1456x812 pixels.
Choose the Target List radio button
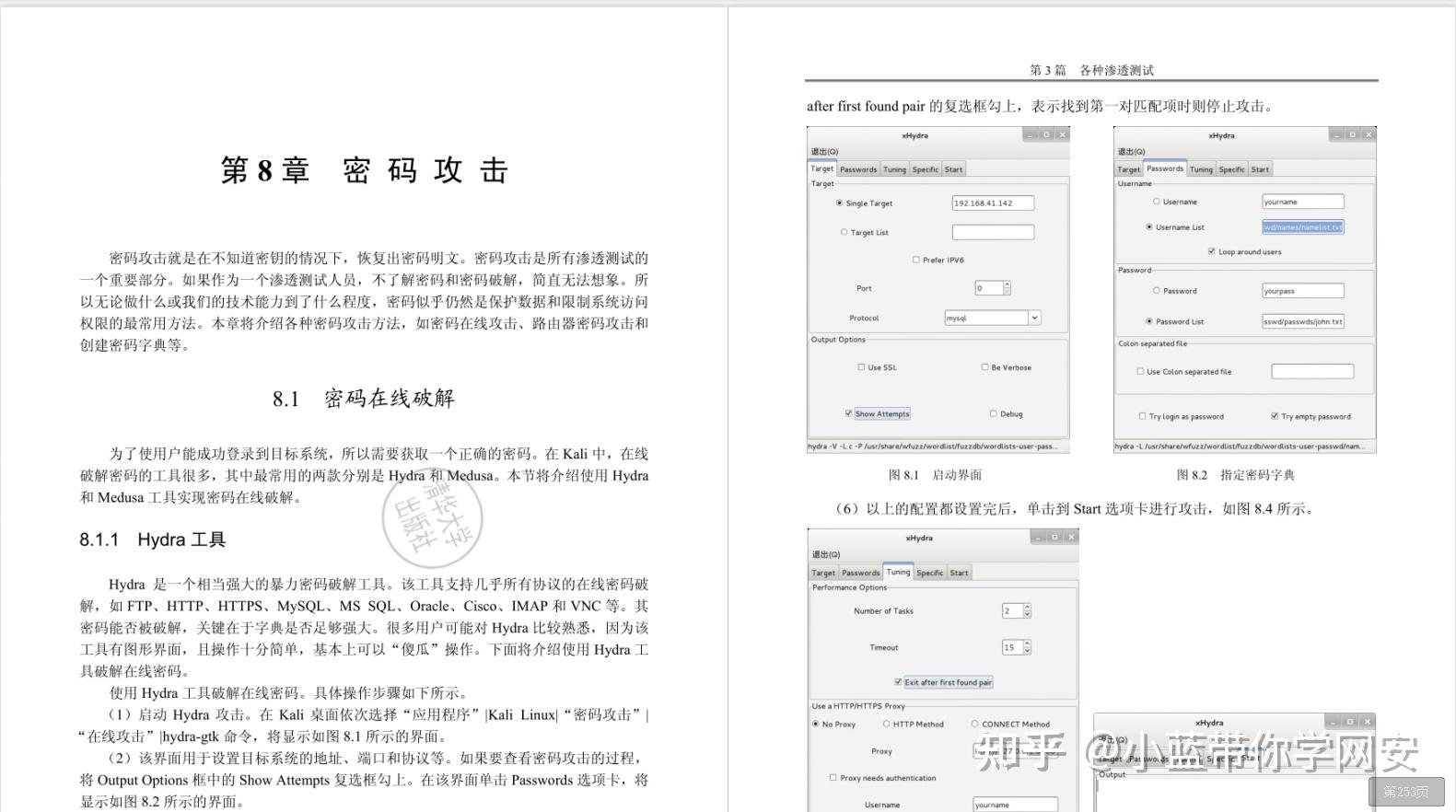click(x=844, y=233)
